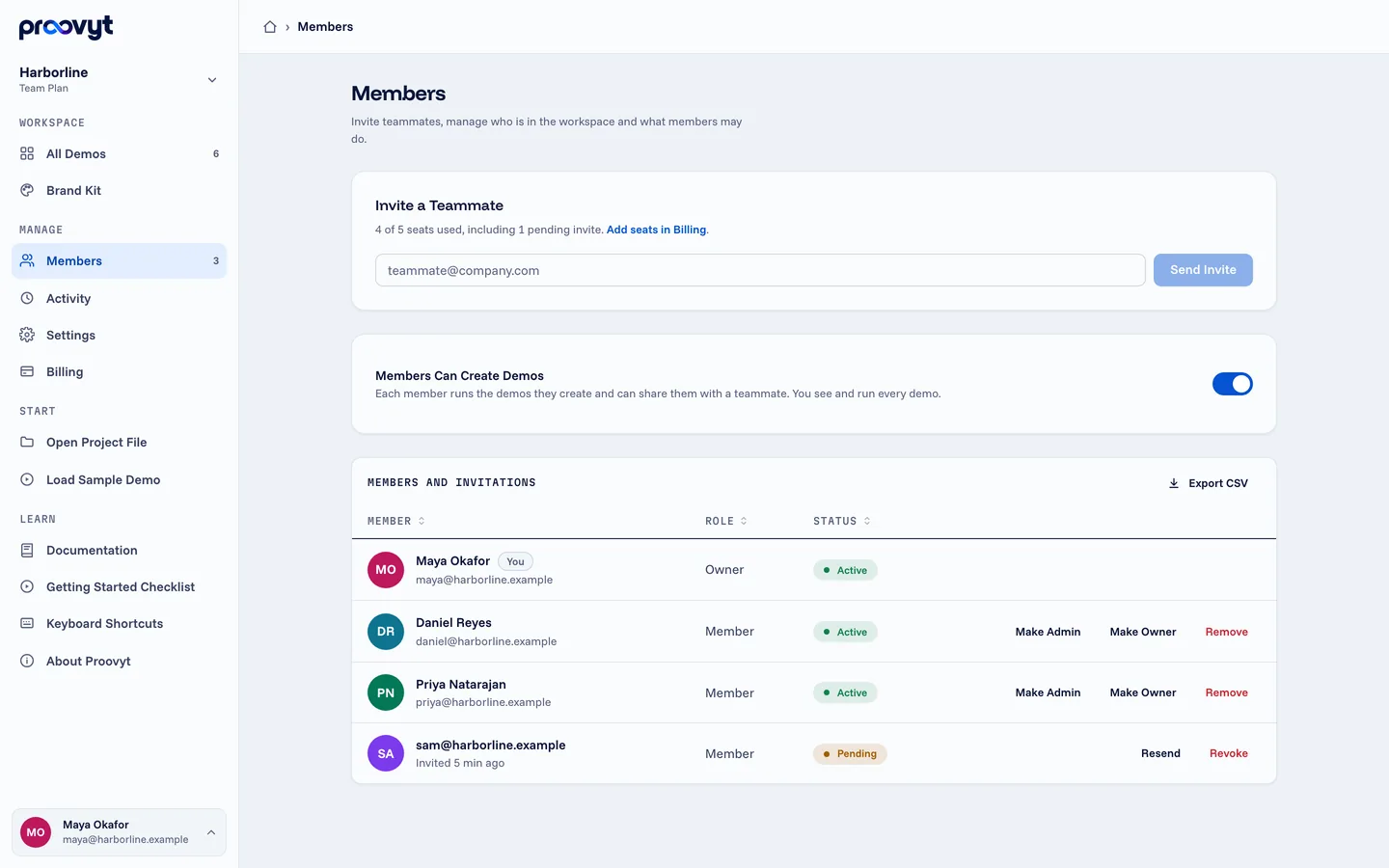Image resolution: width=1389 pixels, height=868 pixels.
Task: Click Export CSV
Action: click(x=1208, y=483)
